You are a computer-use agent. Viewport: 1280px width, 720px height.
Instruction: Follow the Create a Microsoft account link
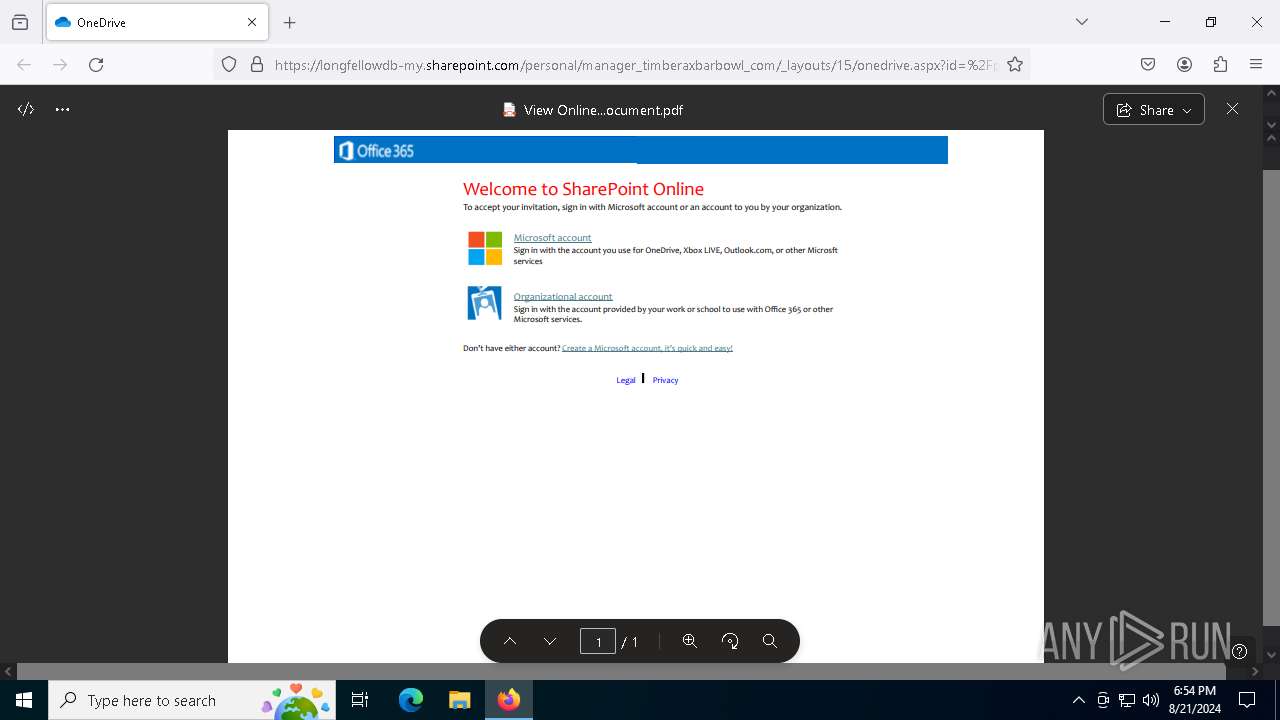point(647,348)
